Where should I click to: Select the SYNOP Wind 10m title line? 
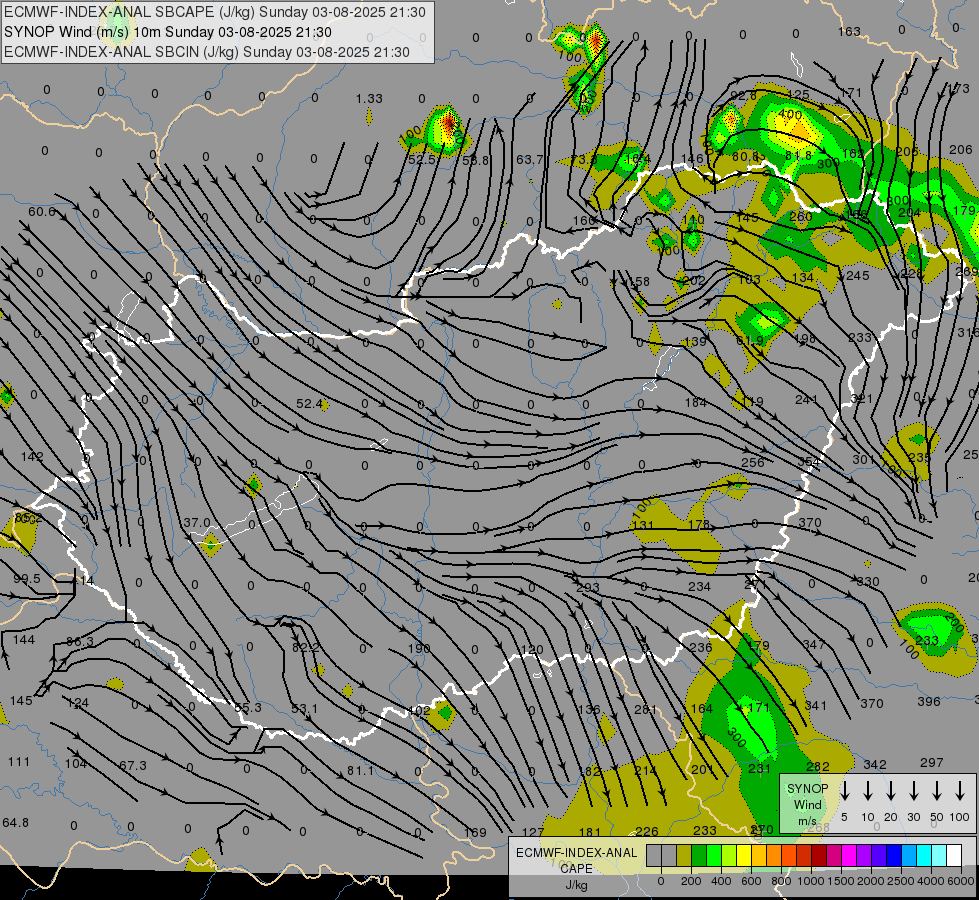click(167, 32)
